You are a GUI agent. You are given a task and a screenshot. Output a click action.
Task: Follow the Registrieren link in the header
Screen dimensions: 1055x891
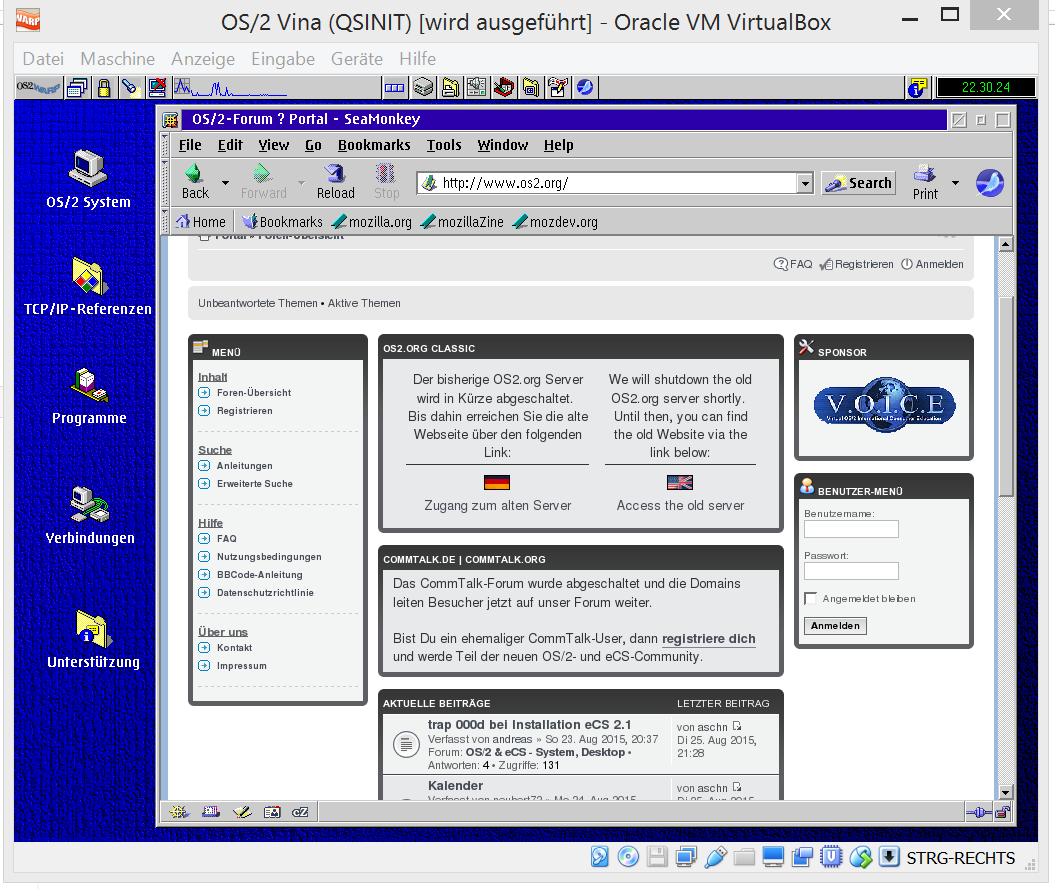pyautogui.click(x=857, y=264)
